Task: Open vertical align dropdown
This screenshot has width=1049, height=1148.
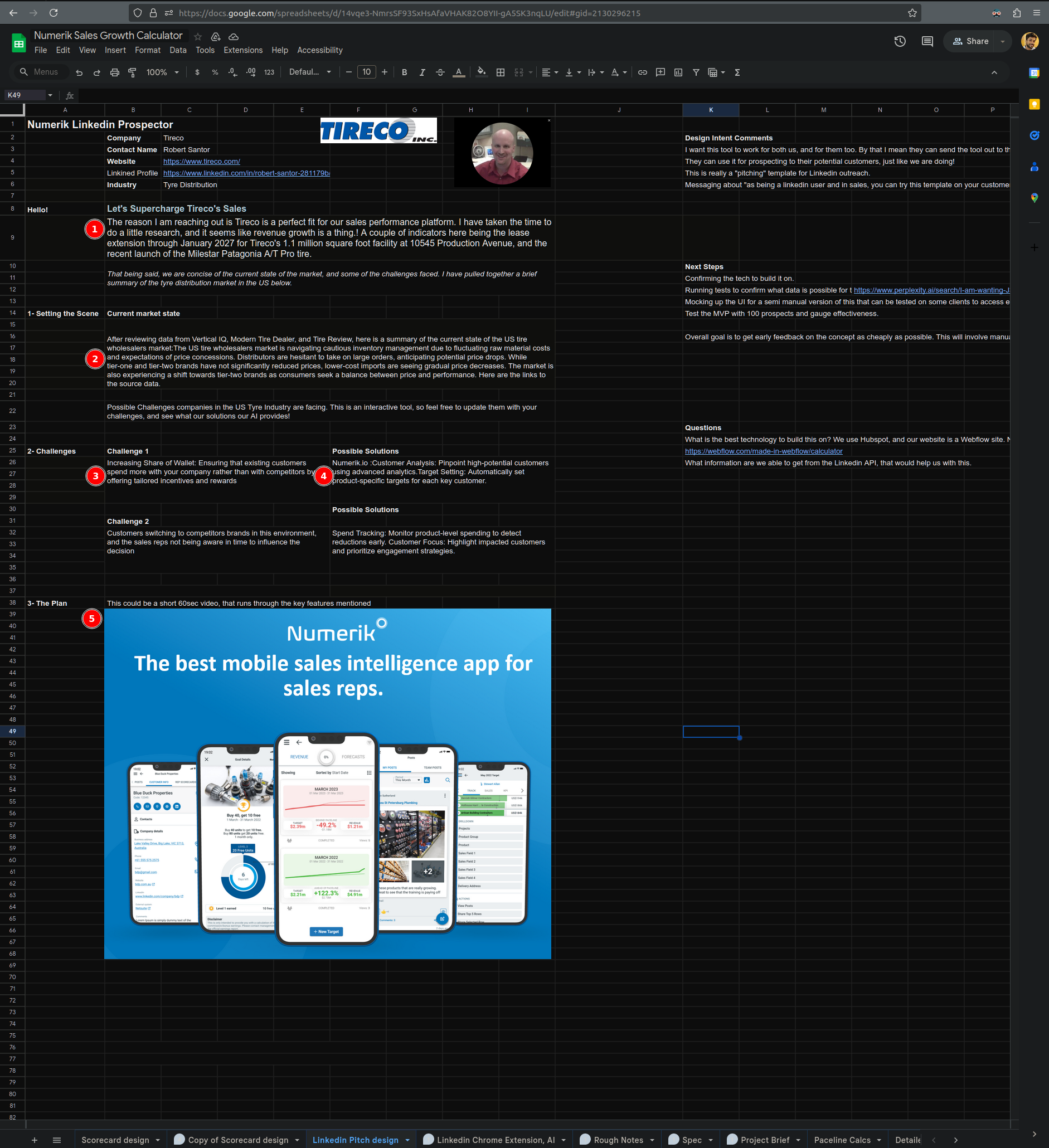Action: [x=573, y=72]
